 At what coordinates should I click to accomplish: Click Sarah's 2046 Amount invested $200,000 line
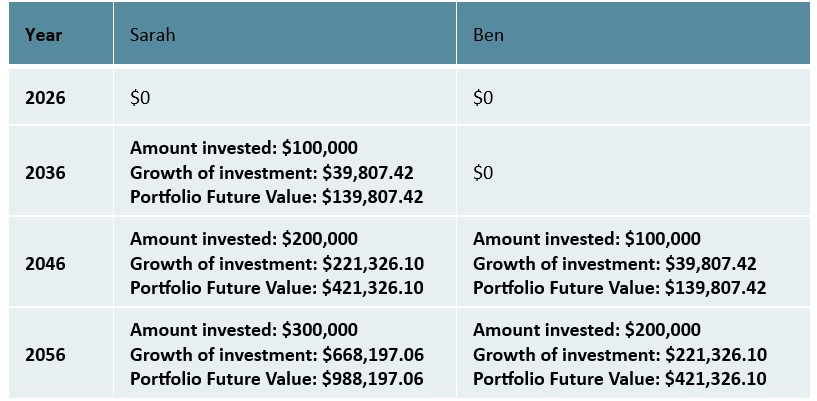[244, 239]
